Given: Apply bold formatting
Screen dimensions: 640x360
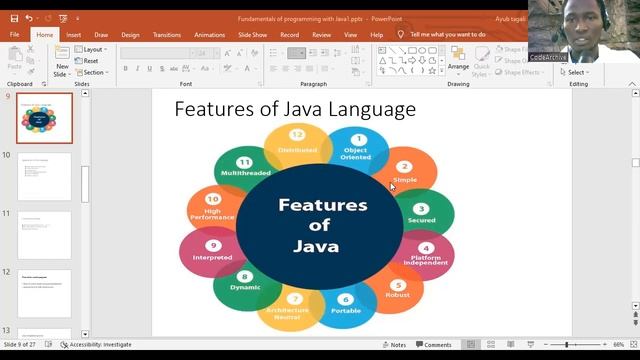Looking at the screenshot, I should click(125, 69).
